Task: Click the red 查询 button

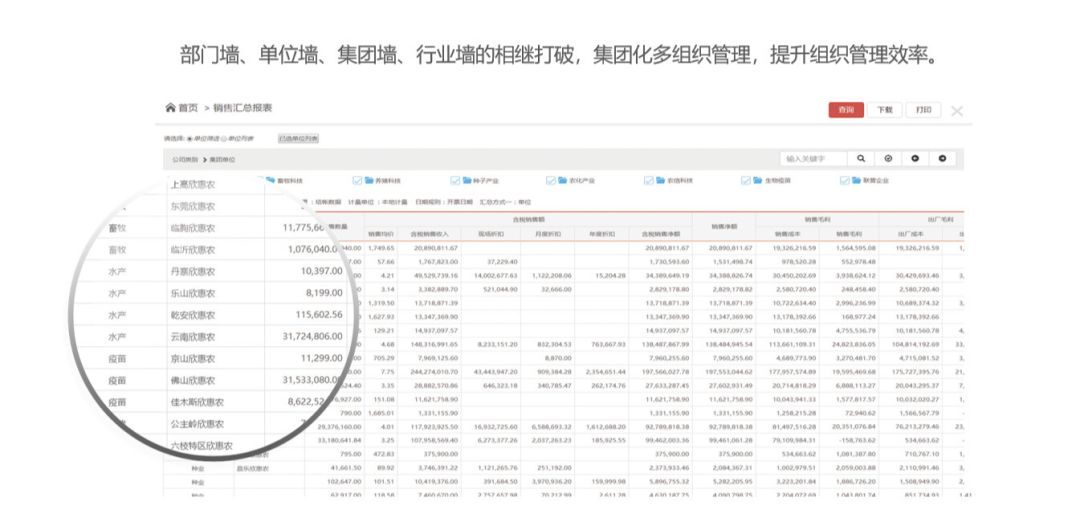Action: point(846,110)
